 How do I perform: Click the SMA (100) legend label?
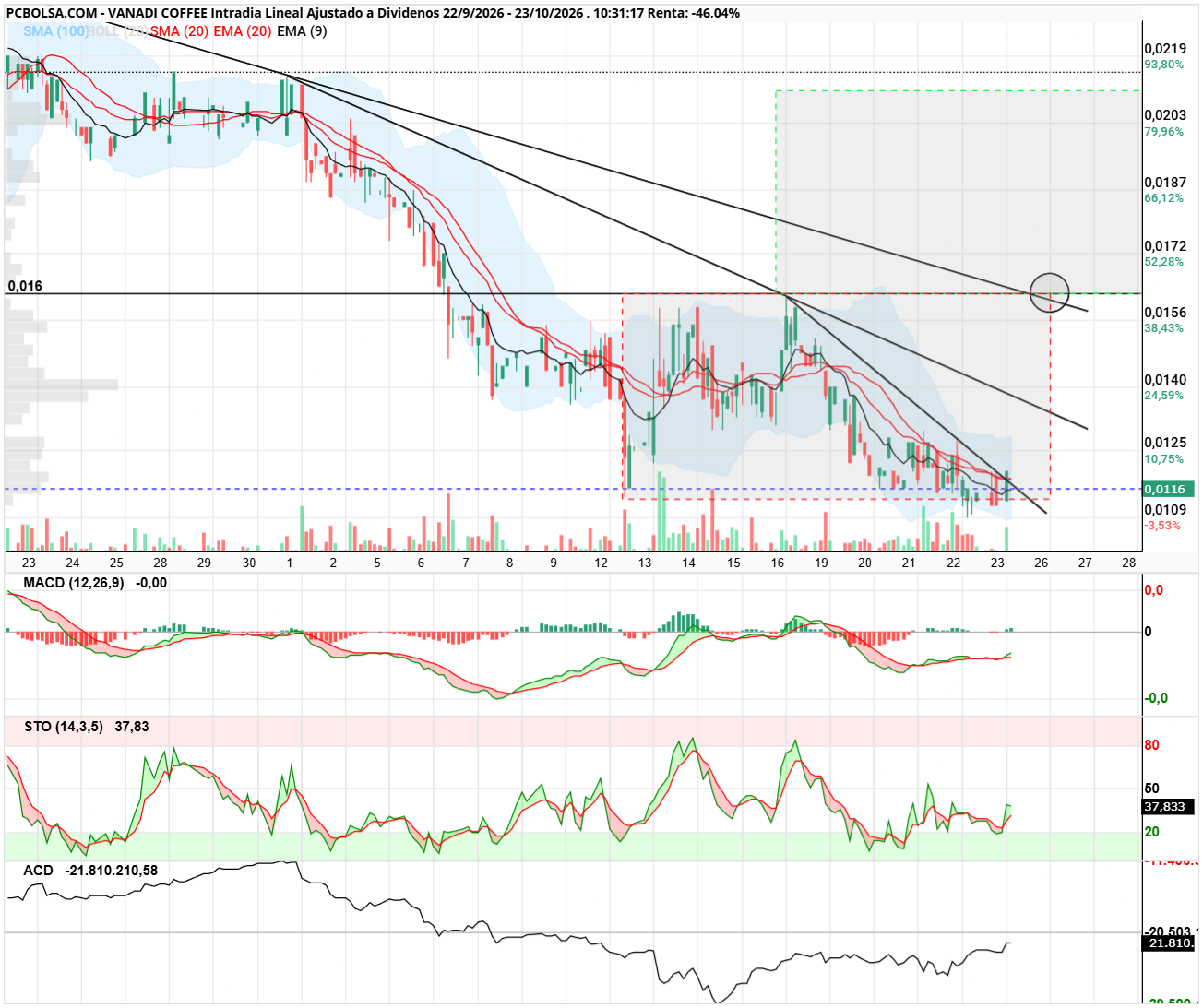pos(55,31)
